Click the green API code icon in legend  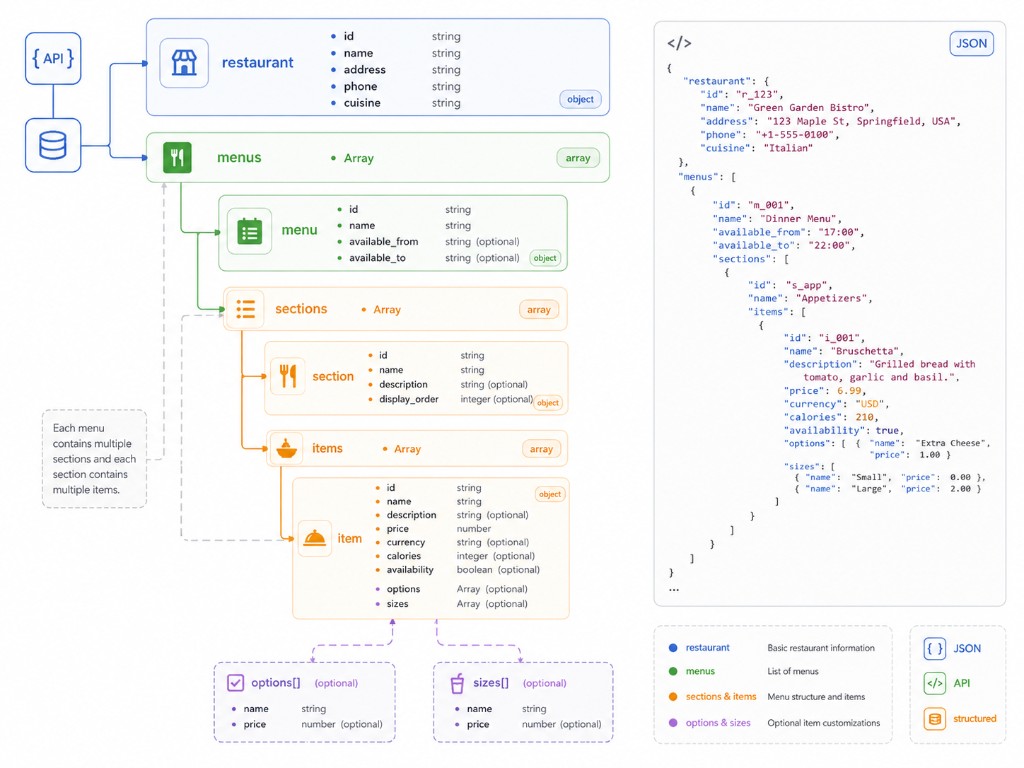[935, 683]
